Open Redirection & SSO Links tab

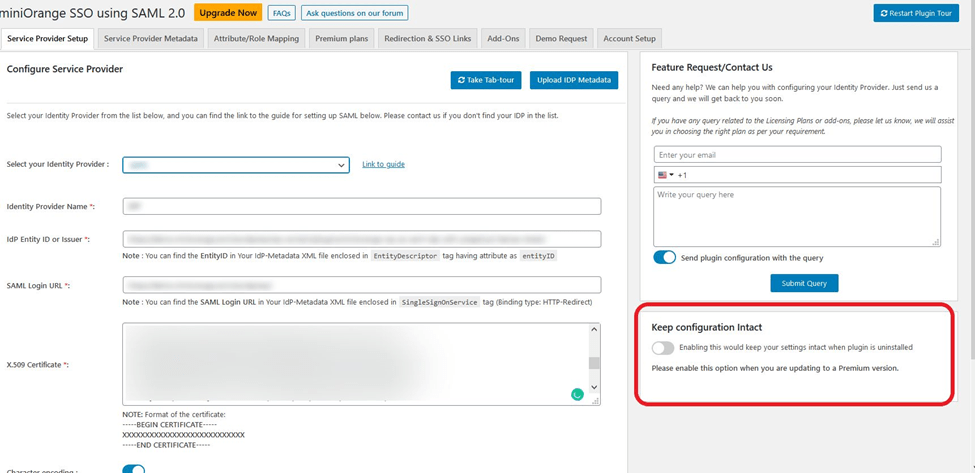point(427,39)
